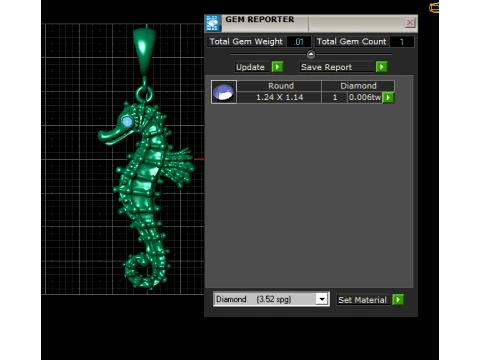Click the Total Gem Count value 1

402,42
